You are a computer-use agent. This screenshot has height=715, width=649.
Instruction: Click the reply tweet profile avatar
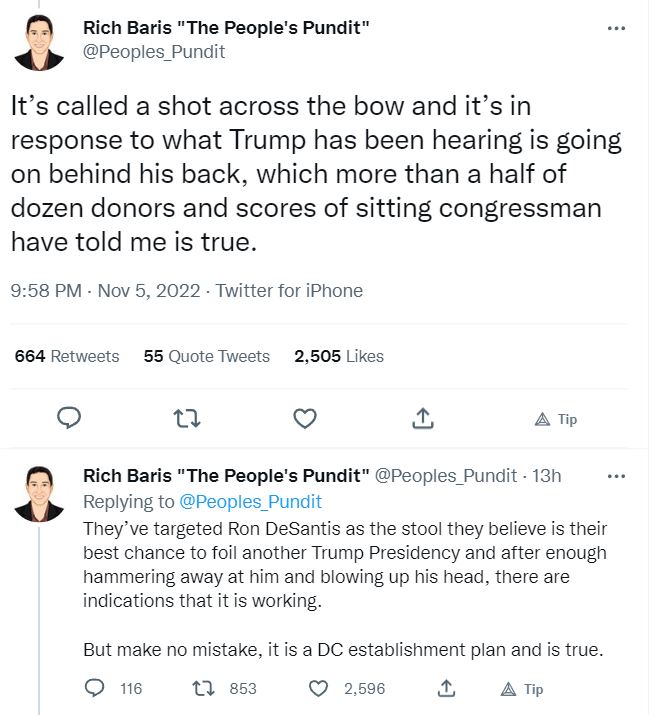(x=41, y=492)
